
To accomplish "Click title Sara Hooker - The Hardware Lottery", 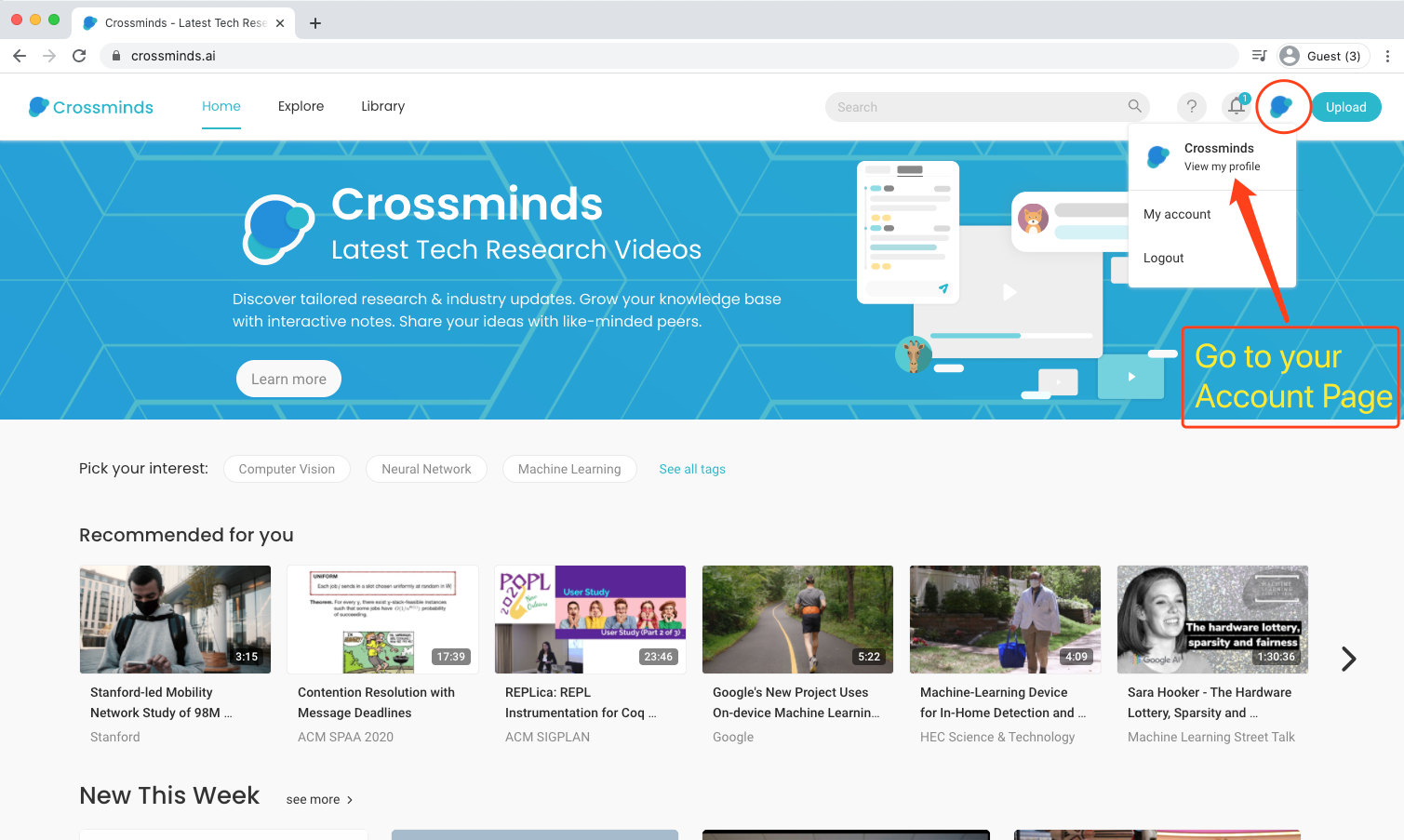I will [x=1210, y=702].
